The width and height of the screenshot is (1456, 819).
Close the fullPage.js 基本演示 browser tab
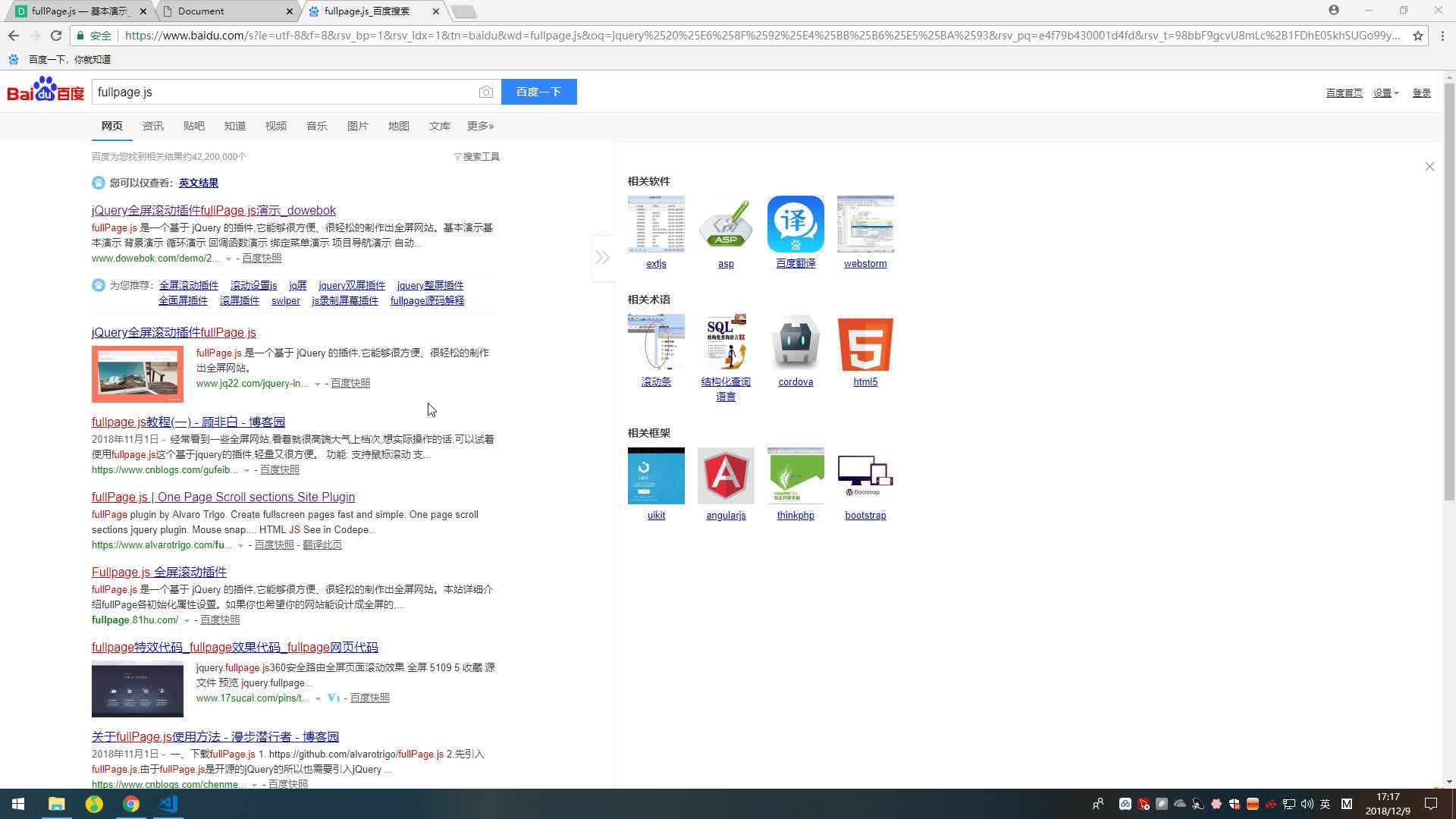pos(143,11)
